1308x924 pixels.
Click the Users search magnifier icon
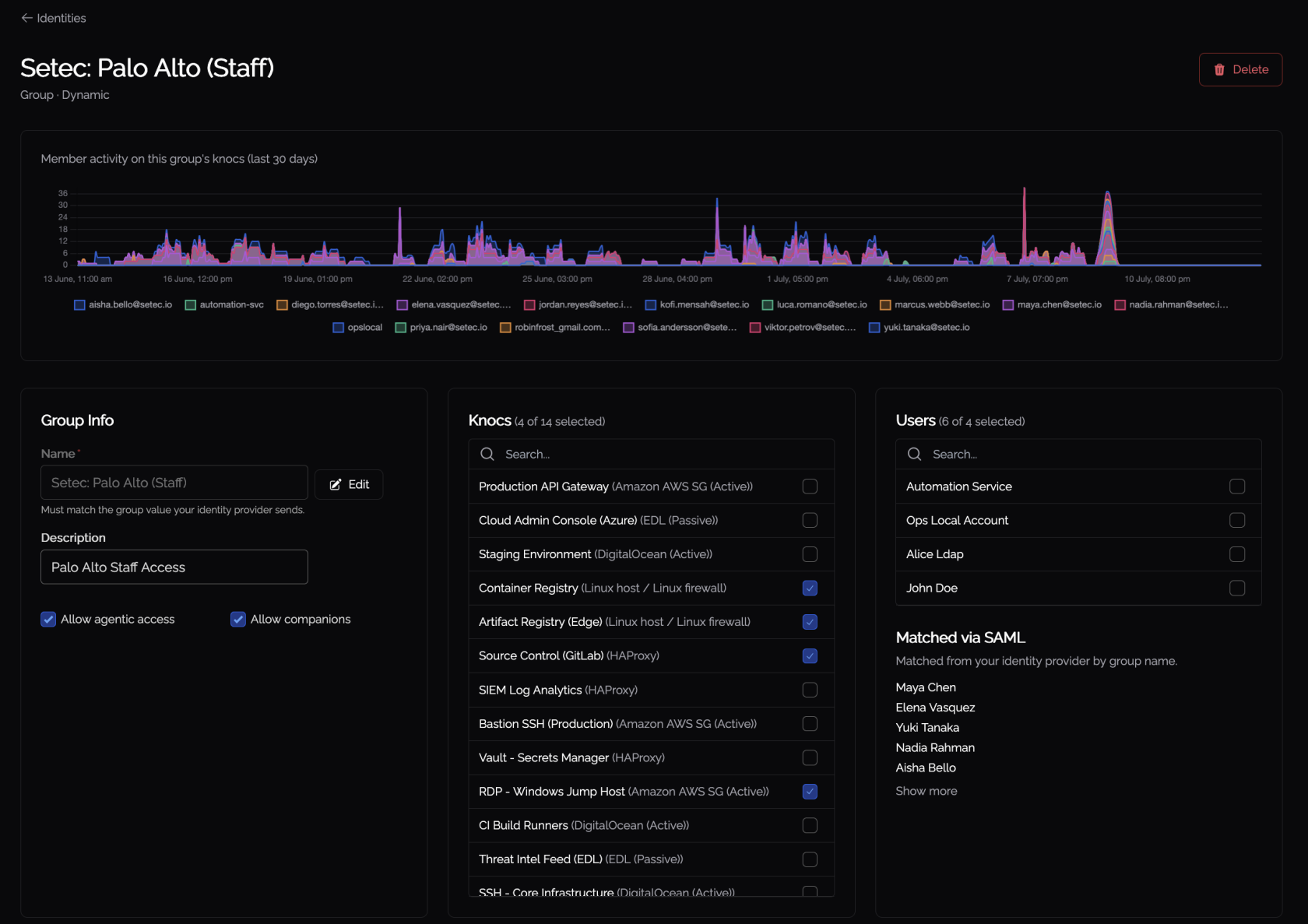[x=915, y=454]
